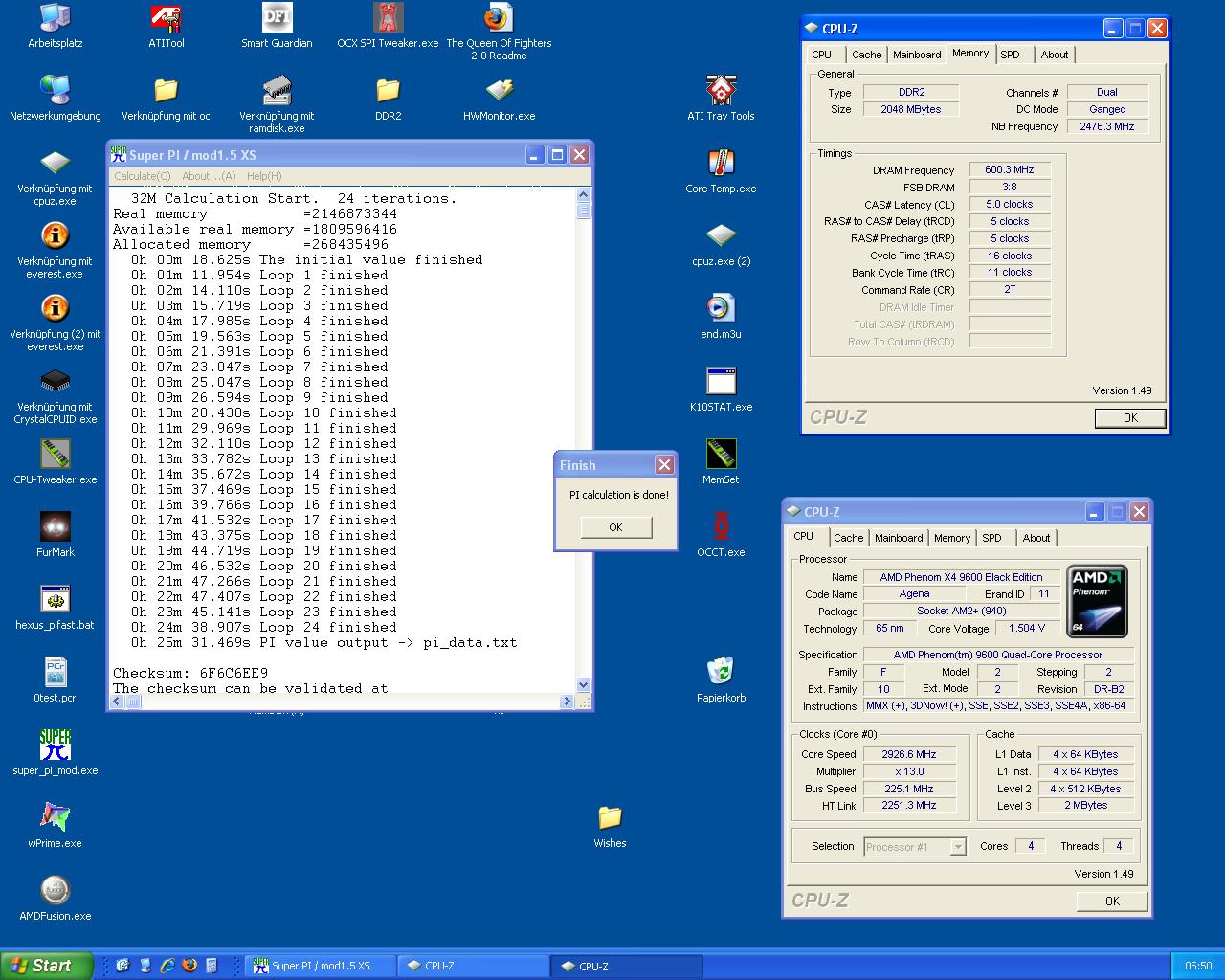1225x980 pixels.
Task: Open Verknüpfung mit ramdisk.exe icon
Action: (277, 104)
